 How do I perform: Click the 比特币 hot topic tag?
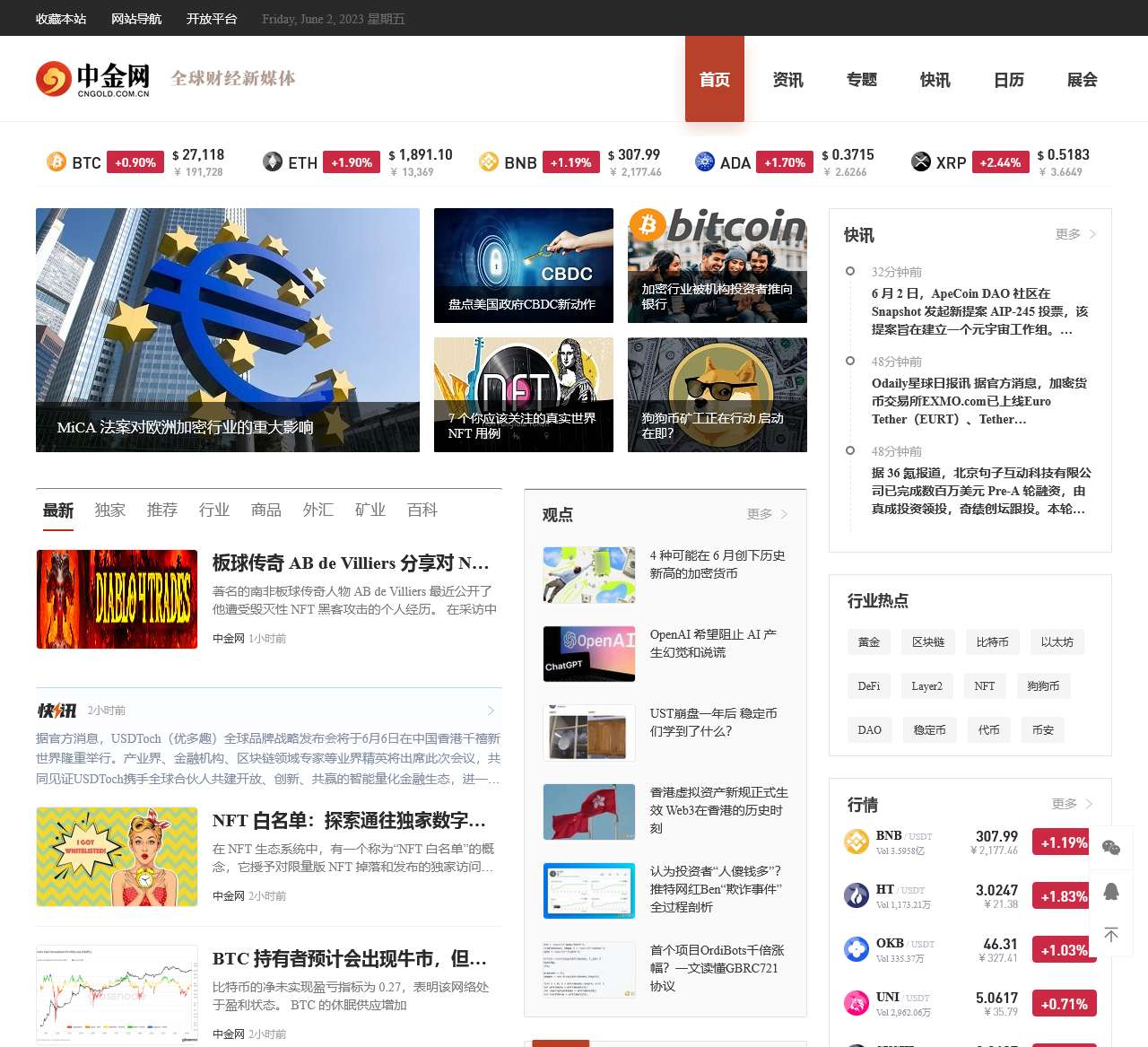coord(993,642)
